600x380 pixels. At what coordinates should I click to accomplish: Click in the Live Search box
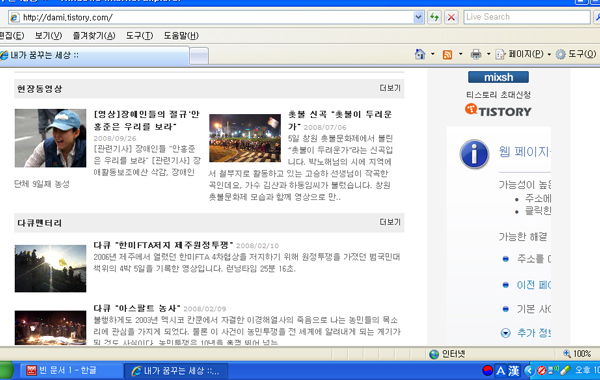click(527, 17)
